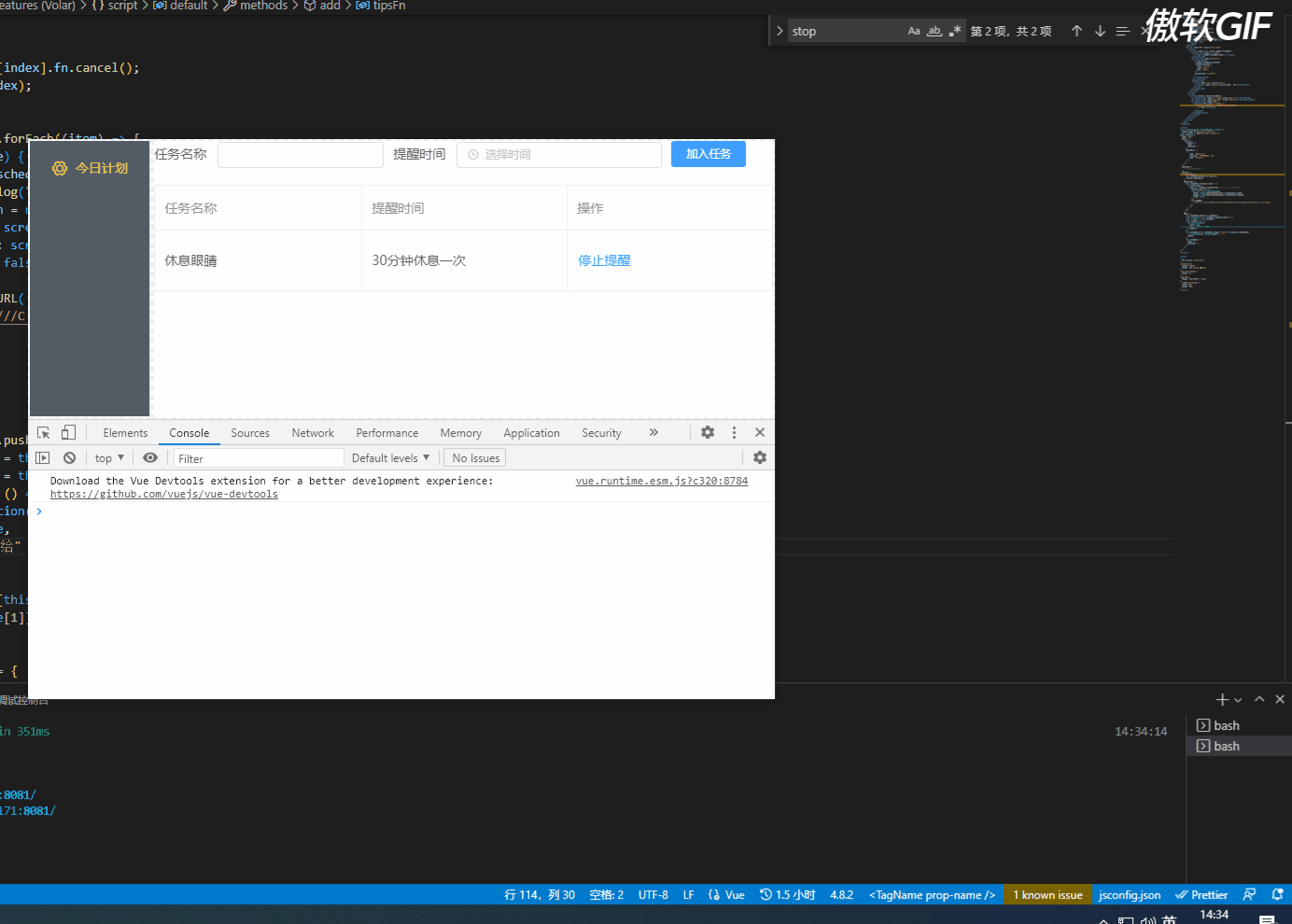
Task: Click the '操作' table column header
Action: click(x=670, y=208)
